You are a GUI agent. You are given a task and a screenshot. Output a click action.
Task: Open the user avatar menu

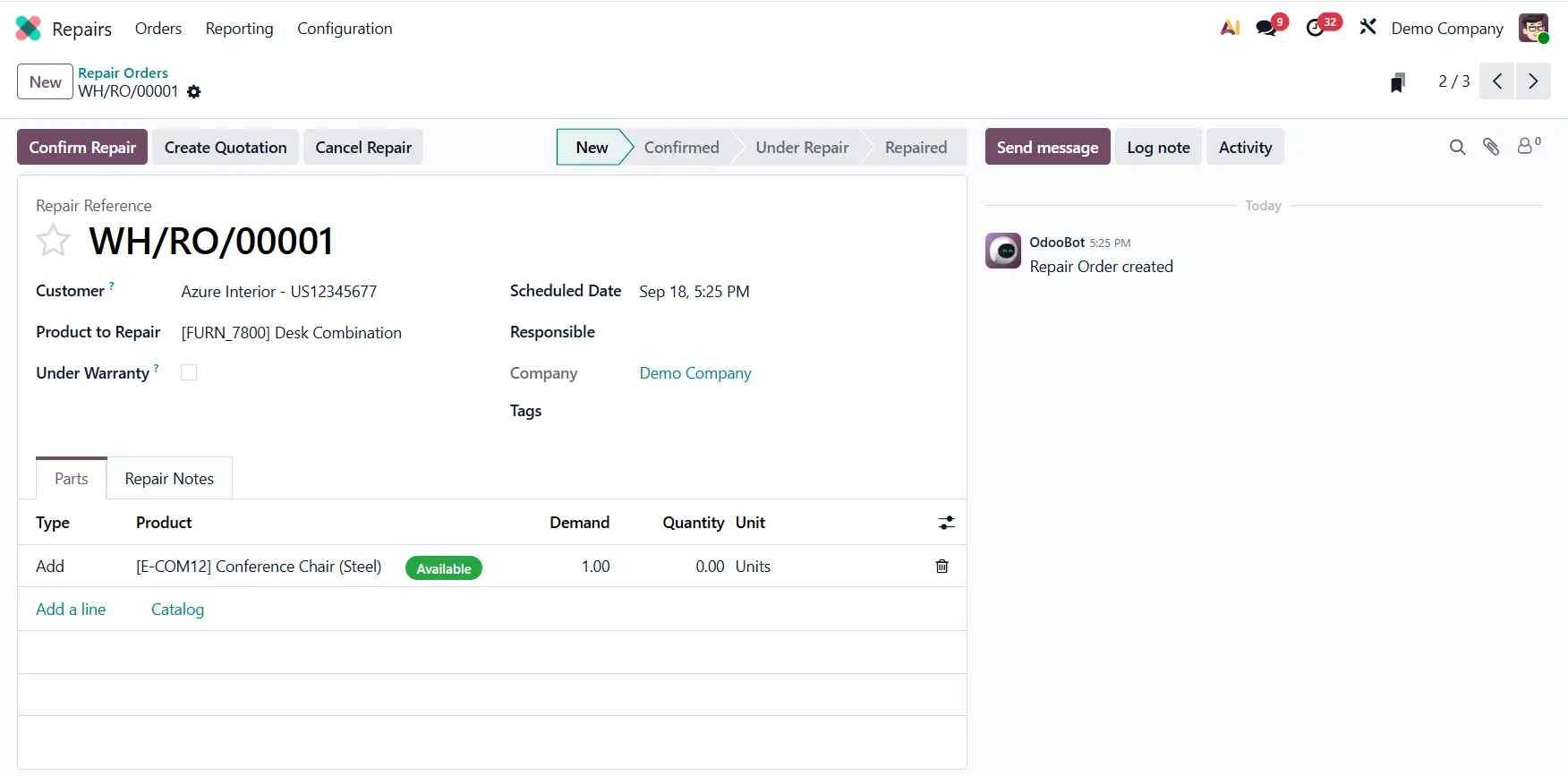[x=1534, y=28]
